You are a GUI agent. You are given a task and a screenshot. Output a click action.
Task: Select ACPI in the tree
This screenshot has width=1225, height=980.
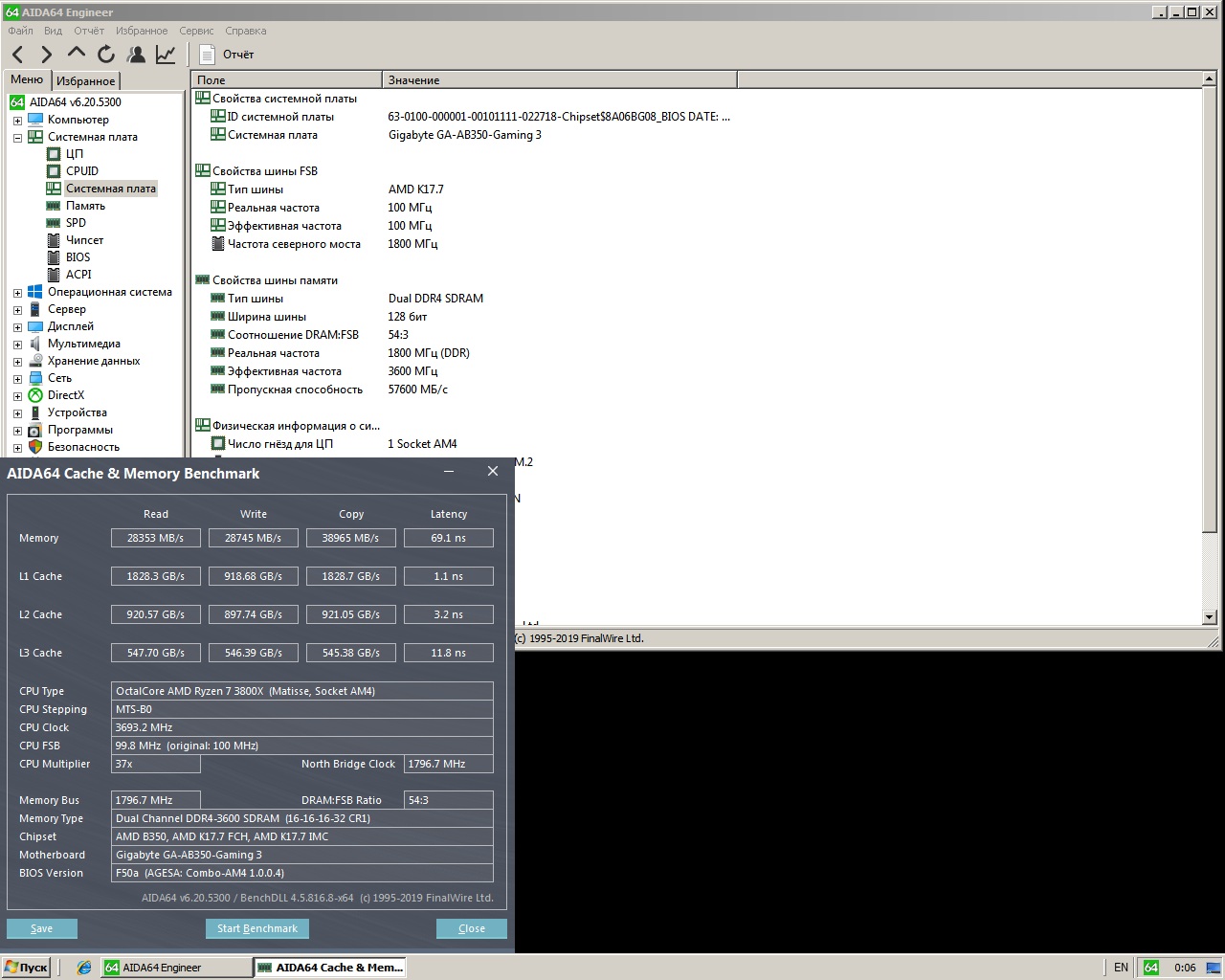pos(78,275)
